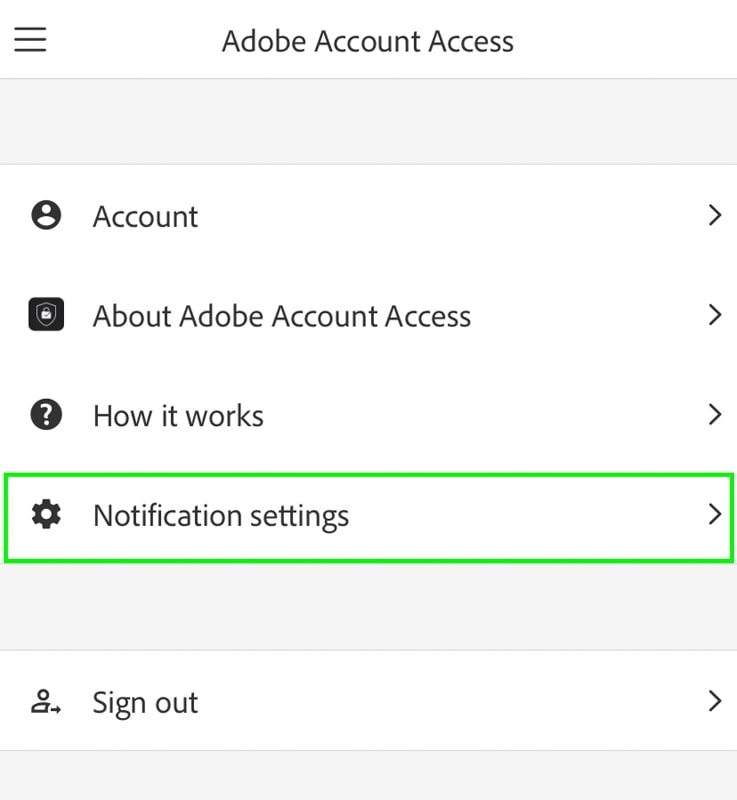Select Notification settings label
The width and height of the screenshot is (737, 800).
coord(221,516)
